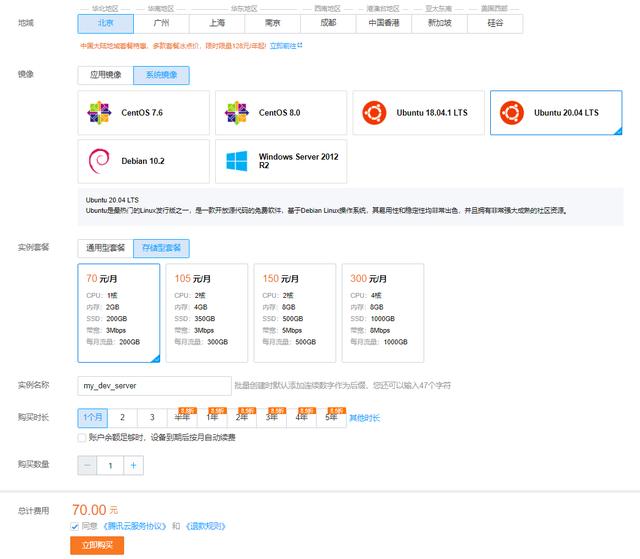Screen dimensions: 640x559
Task: Select the 4年 duration option
Action: tap(301, 417)
